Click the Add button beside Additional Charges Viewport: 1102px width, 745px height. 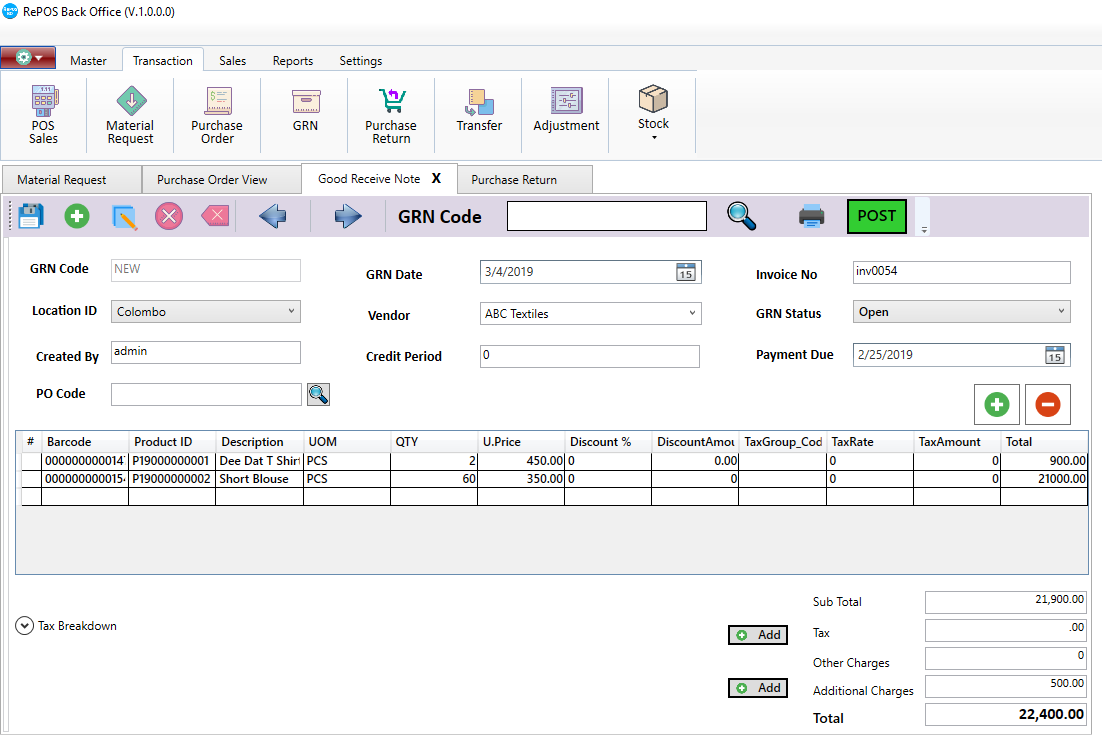coord(758,688)
